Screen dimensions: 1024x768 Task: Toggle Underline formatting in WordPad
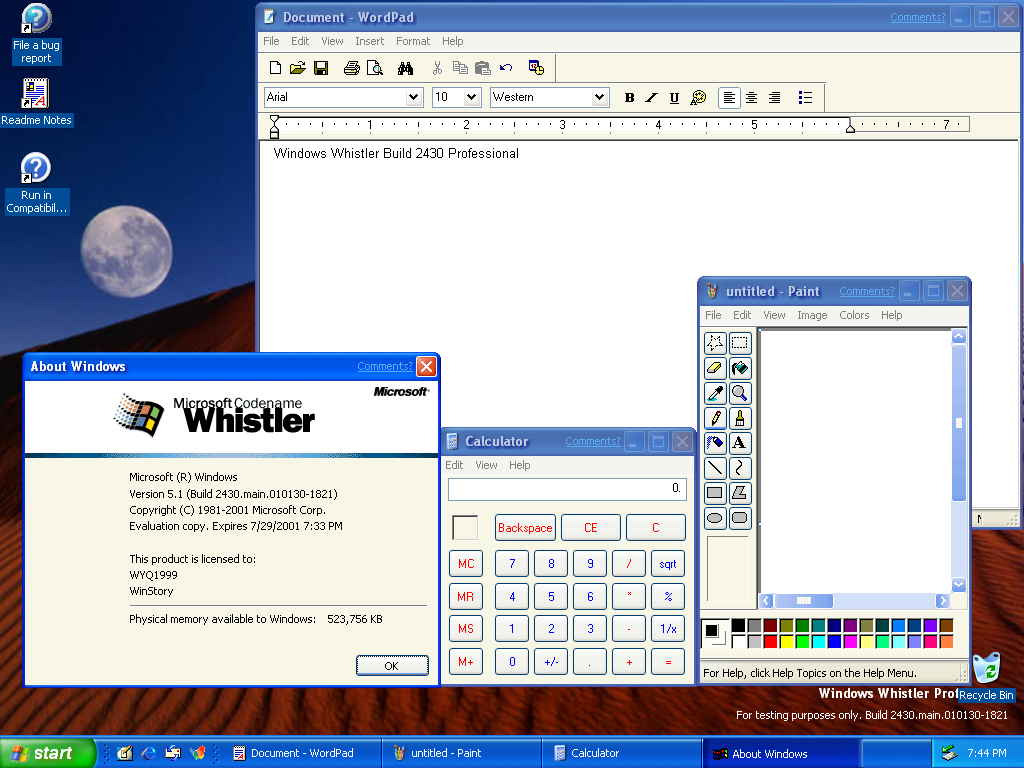[674, 97]
